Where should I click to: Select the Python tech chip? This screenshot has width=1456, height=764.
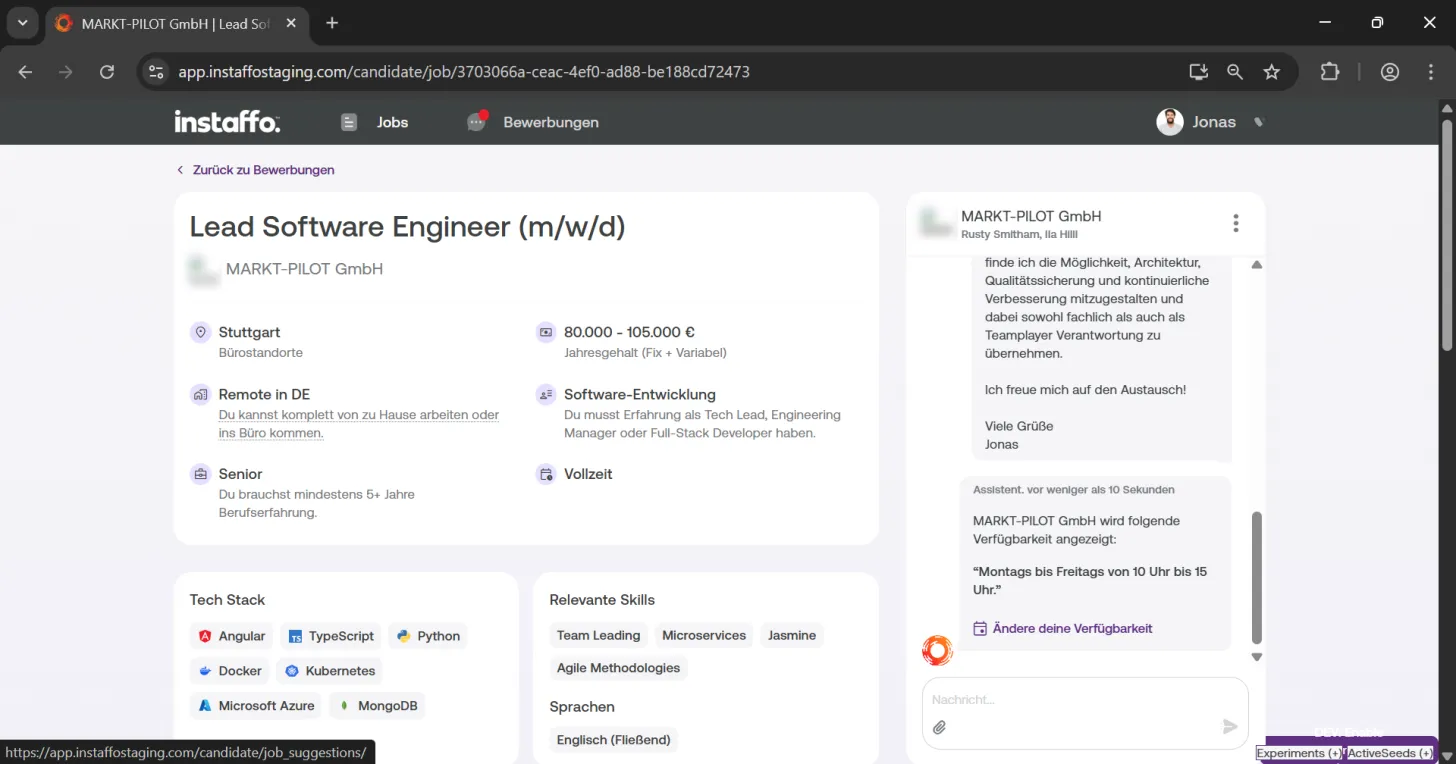click(428, 636)
